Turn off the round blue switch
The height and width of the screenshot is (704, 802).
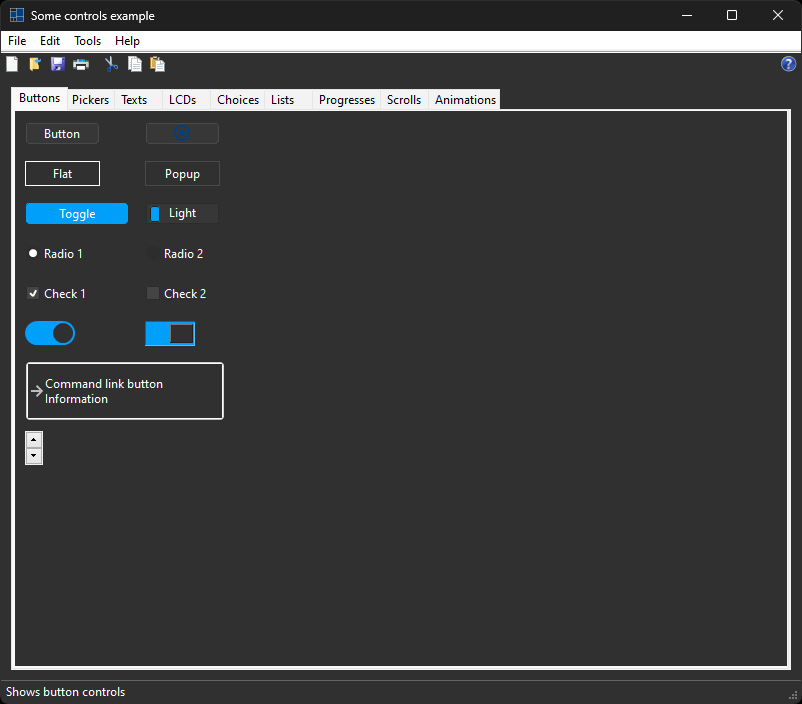pos(50,333)
